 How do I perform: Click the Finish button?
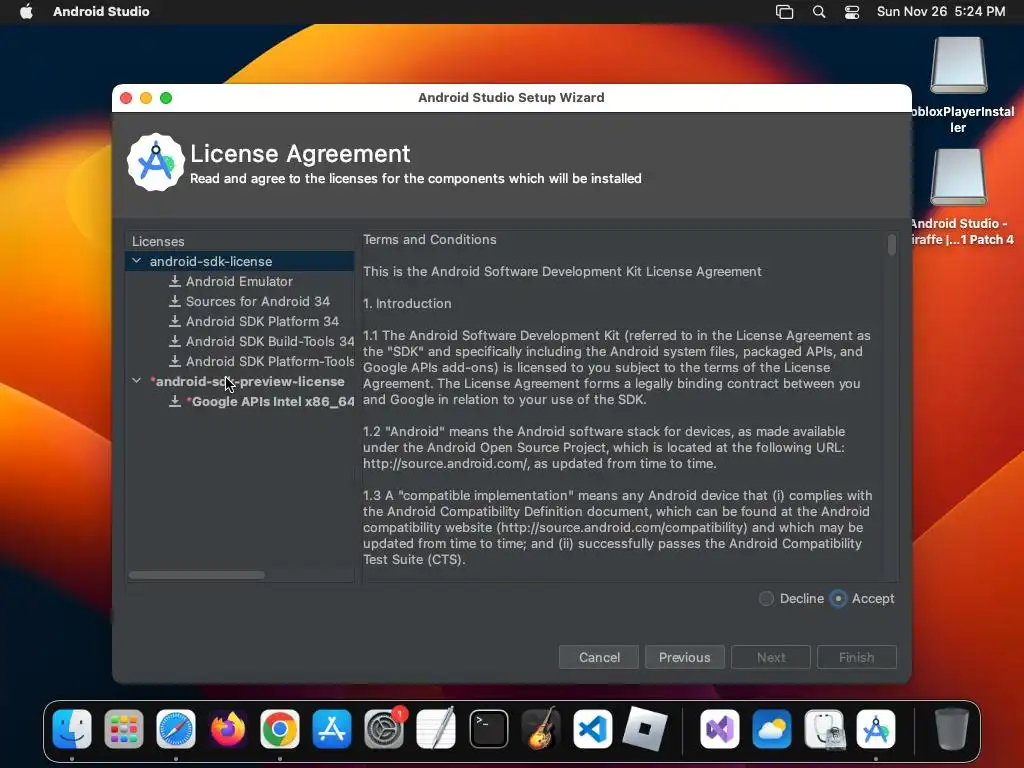[857, 657]
